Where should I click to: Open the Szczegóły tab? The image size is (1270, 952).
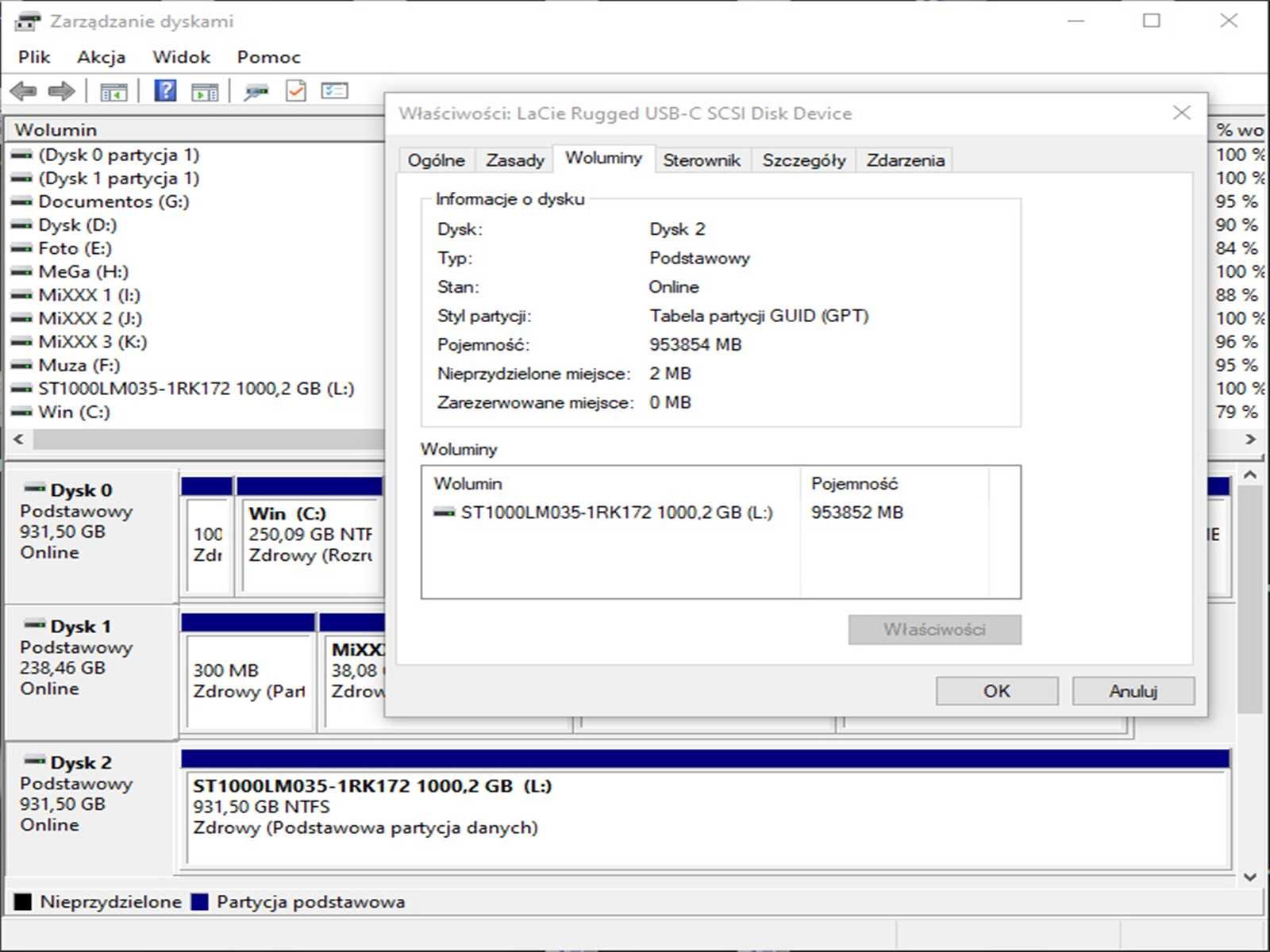[804, 160]
